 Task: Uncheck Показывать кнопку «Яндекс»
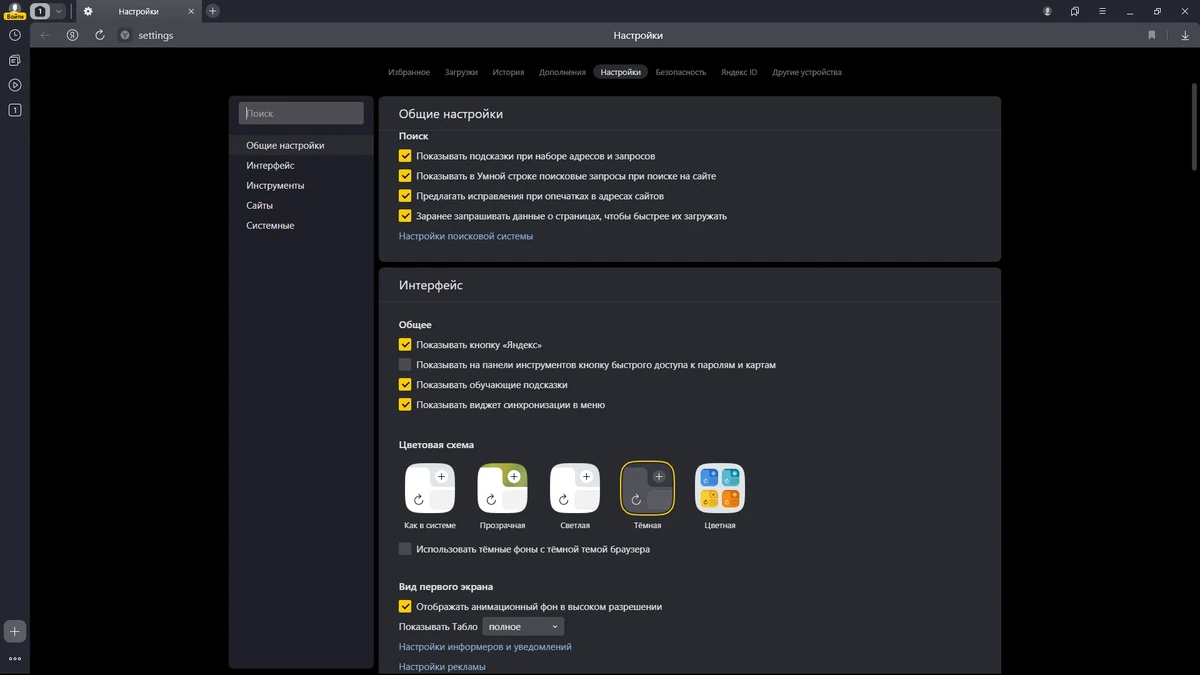[x=405, y=345]
